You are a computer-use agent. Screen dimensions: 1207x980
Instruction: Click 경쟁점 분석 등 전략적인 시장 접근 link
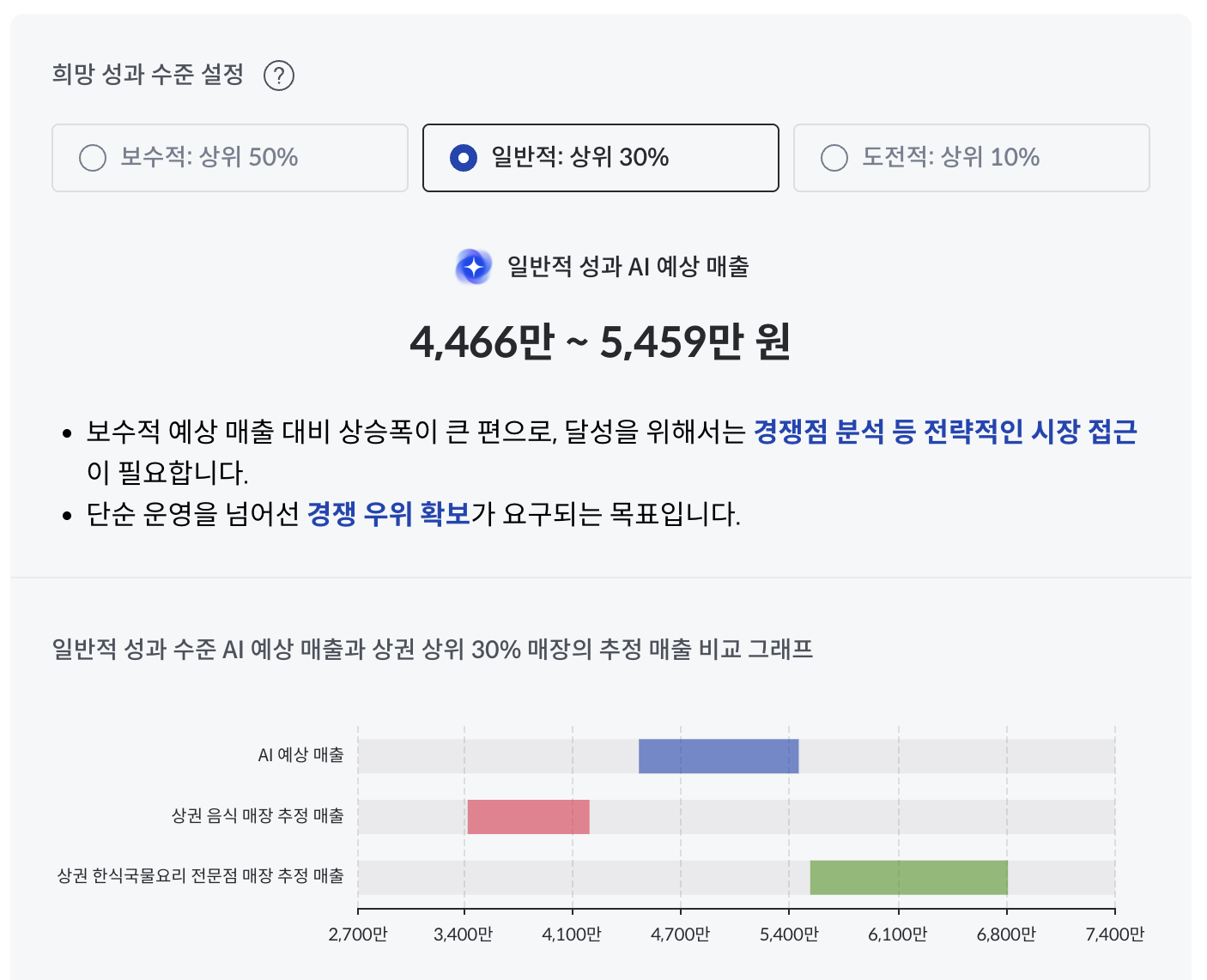point(944,431)
